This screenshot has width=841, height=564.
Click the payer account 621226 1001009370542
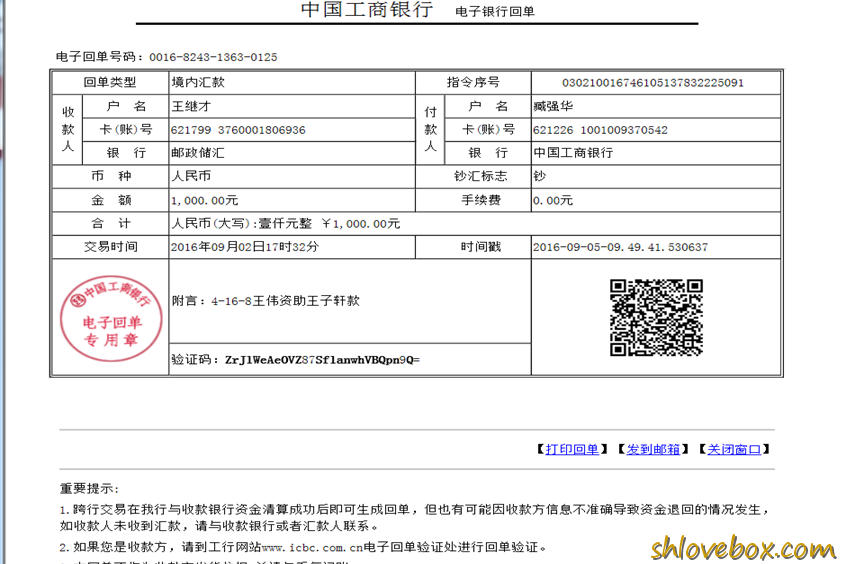point(600,130)
